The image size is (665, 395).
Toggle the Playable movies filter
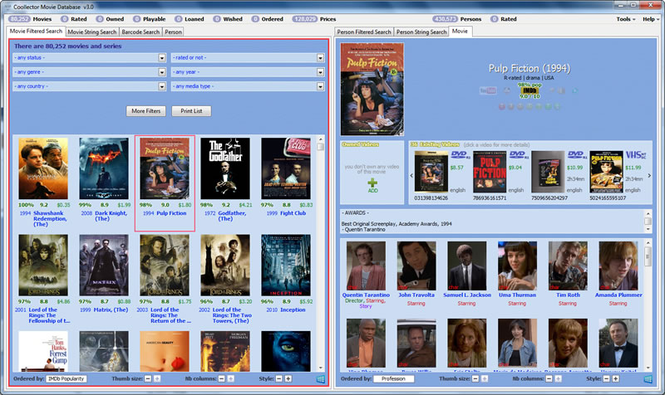click(149, 19)
